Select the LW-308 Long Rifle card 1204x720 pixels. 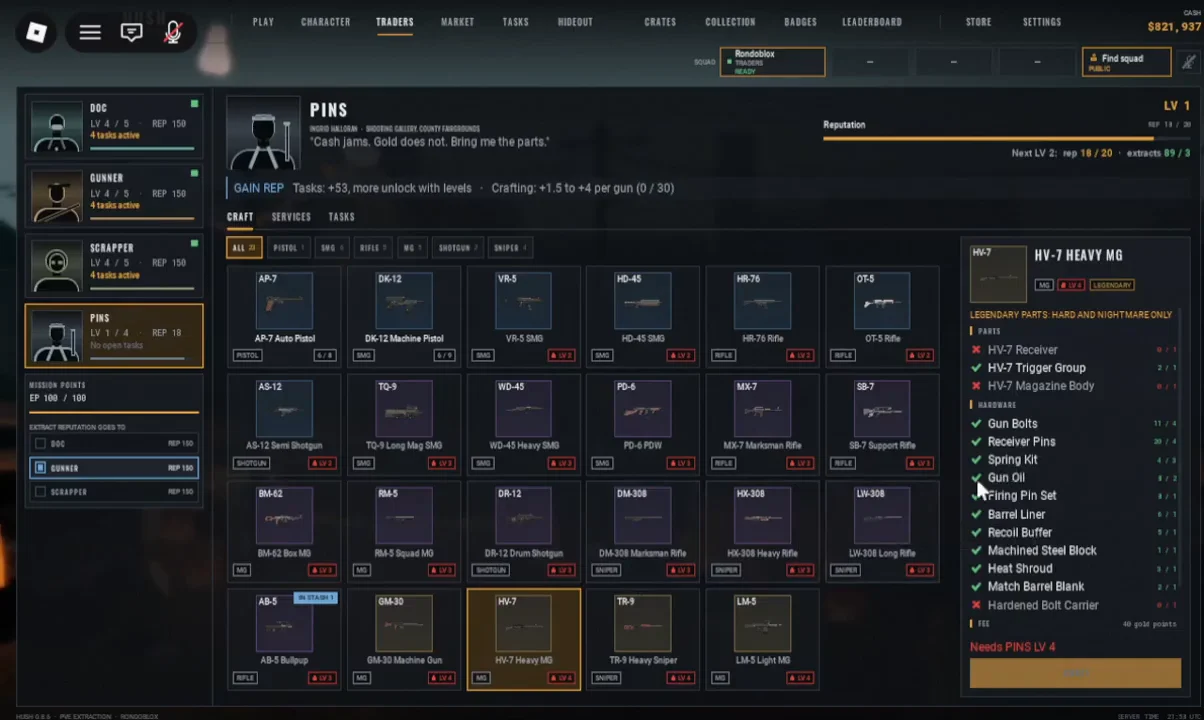882,531
